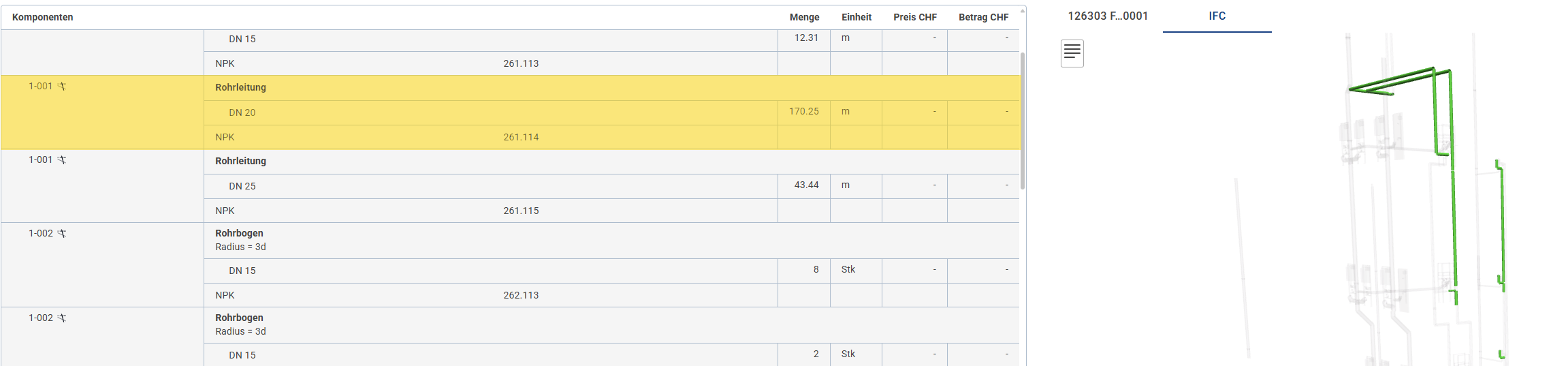Open the text-lines menu icon in IFC viewer
The width and height of the screenshot is (1568, 366).
click(x=1072, y=53)
